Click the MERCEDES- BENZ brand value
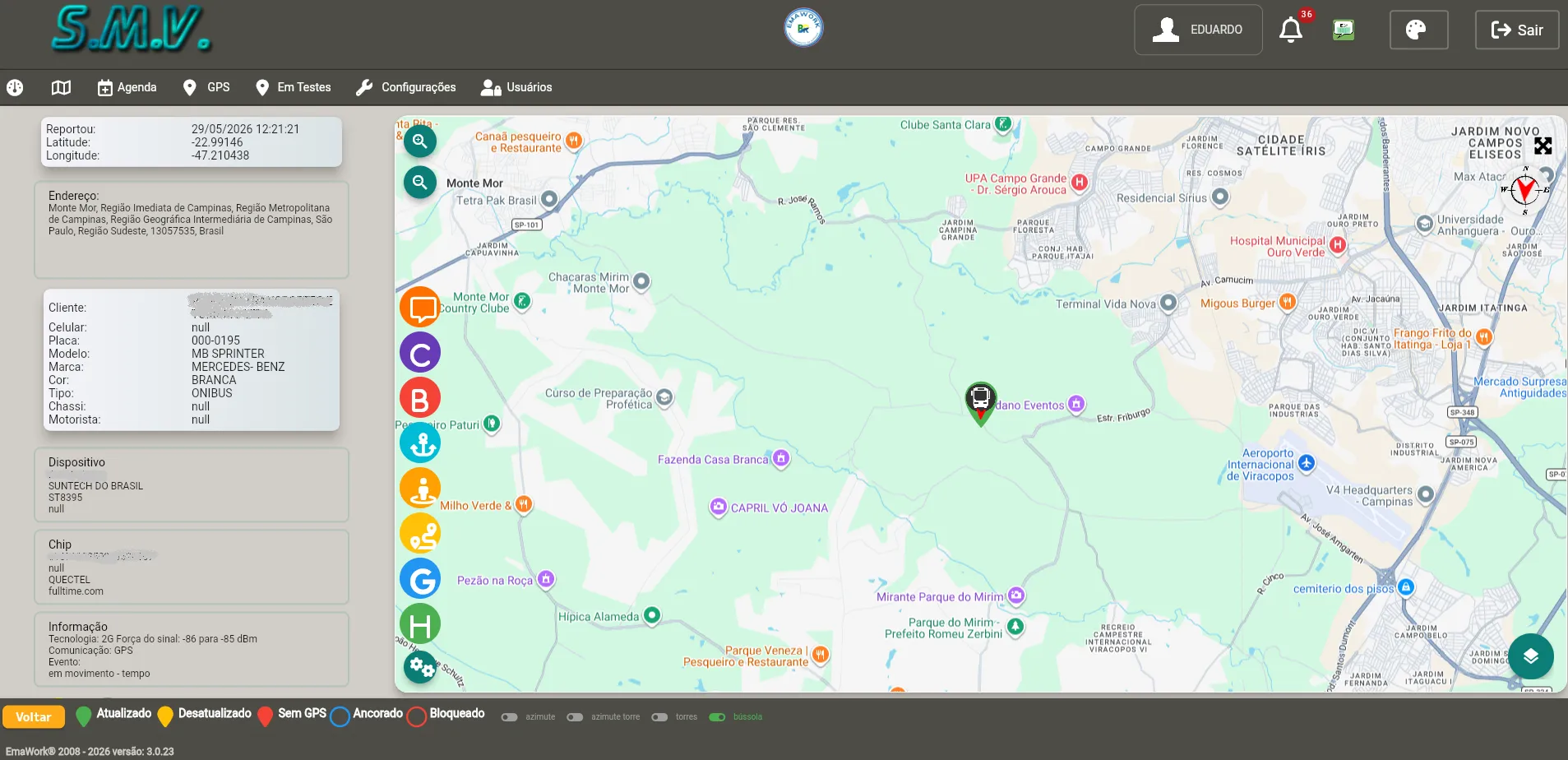 pyautogui.click(x=238, y=367)
